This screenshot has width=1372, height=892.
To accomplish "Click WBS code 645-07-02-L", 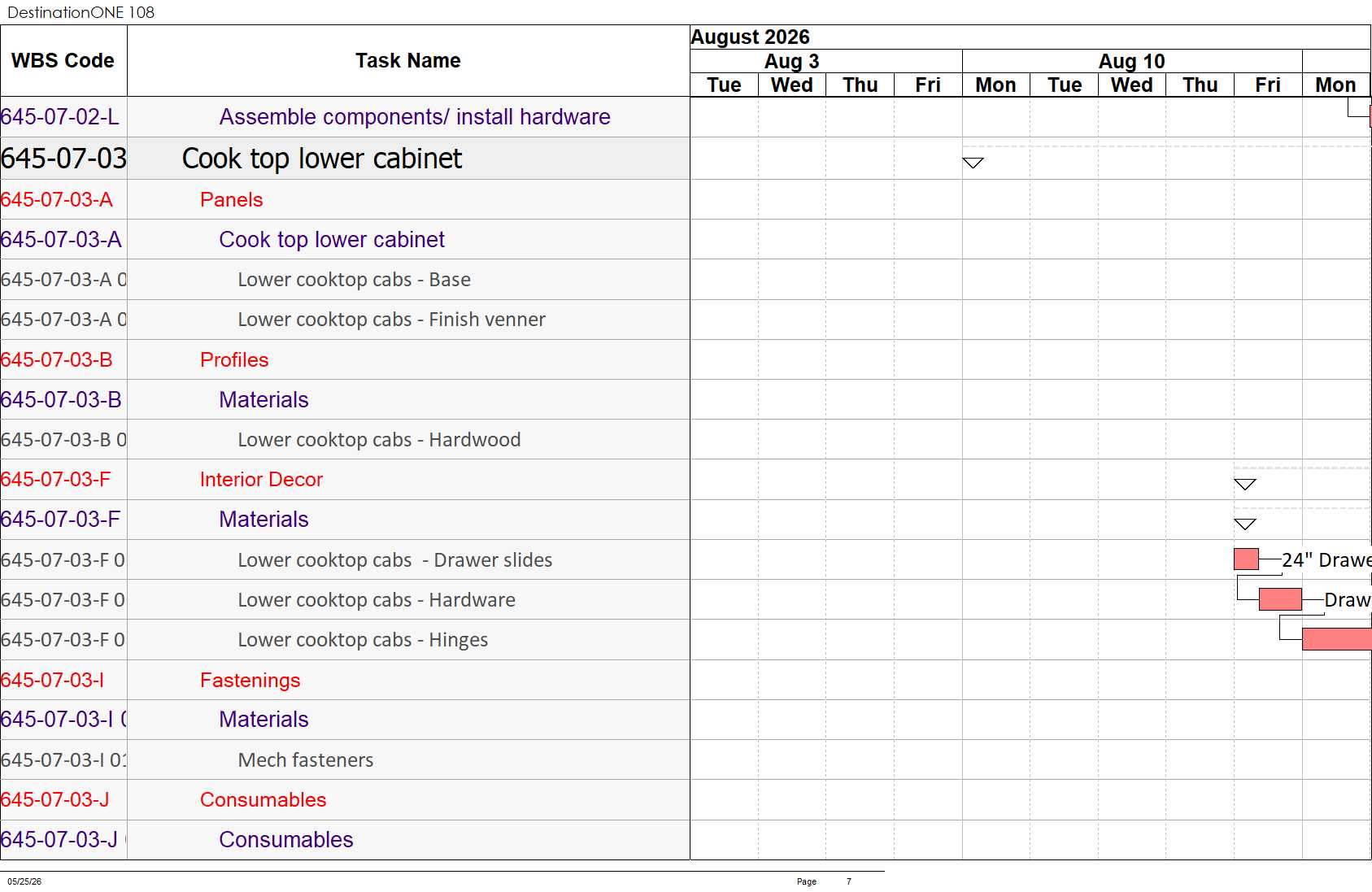I will click(60, 117).
